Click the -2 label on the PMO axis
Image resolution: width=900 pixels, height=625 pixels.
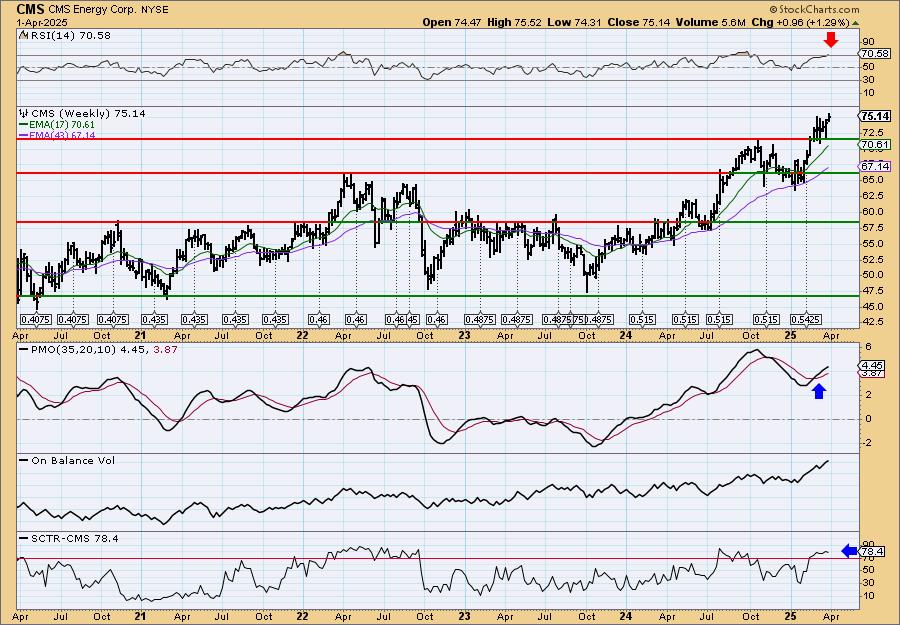(x=869, y=443)
